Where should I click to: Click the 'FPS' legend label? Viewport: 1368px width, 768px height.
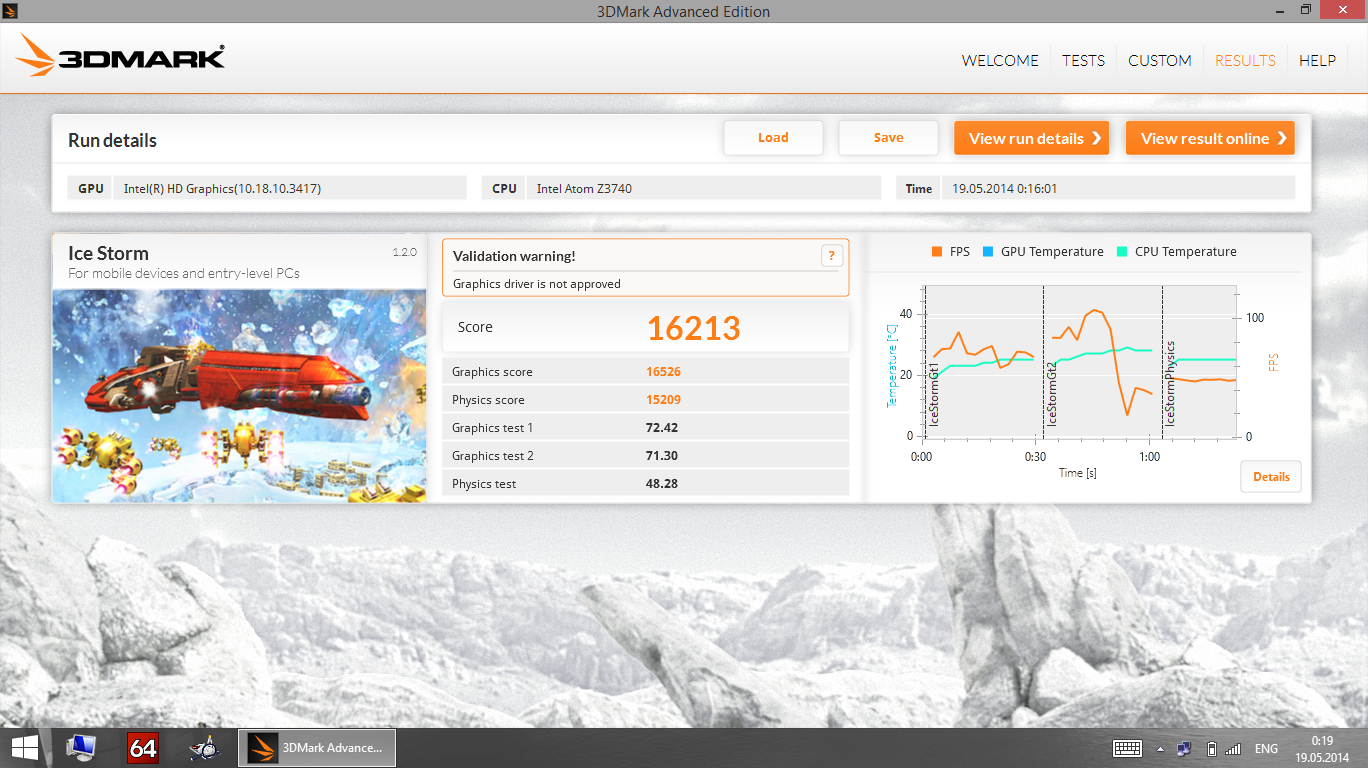click(959, 252)
